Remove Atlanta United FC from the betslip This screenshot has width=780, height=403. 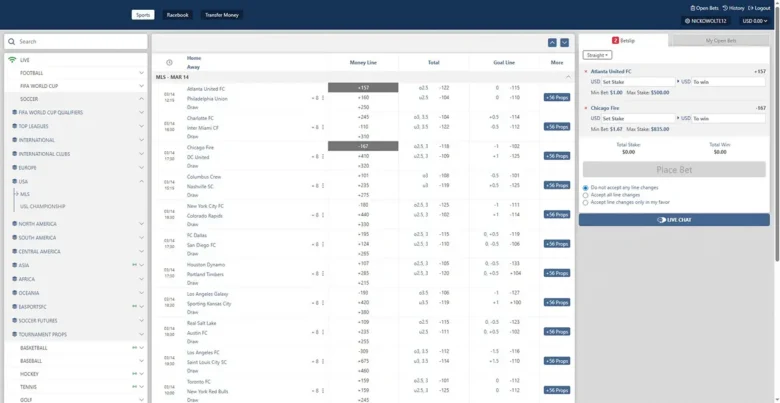pyautogui.click(x=586, y=72)
